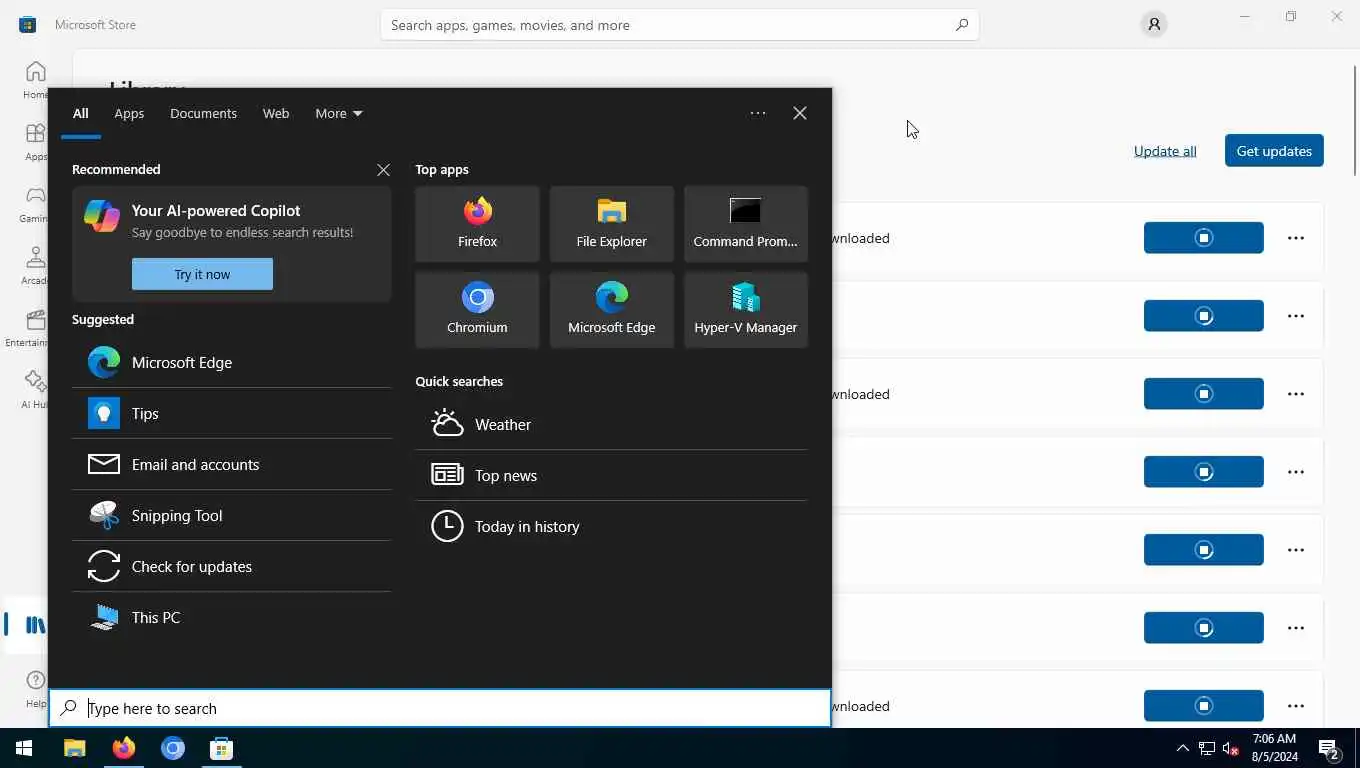Click the muted volume tray icon
The image size is (1360, 768).
pyautogui.click(x=1231, y=748)
